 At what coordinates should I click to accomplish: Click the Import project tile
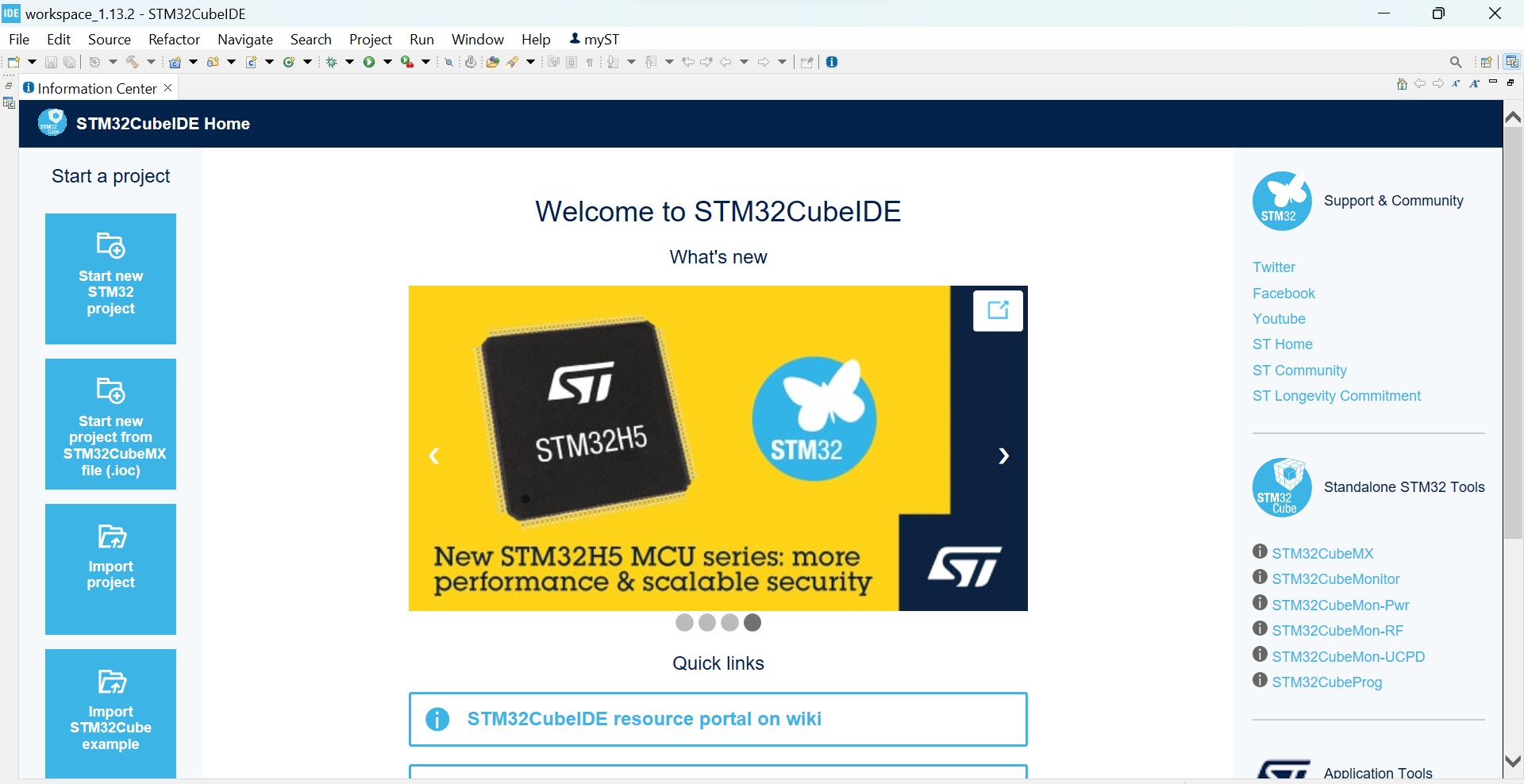point(110,569)
